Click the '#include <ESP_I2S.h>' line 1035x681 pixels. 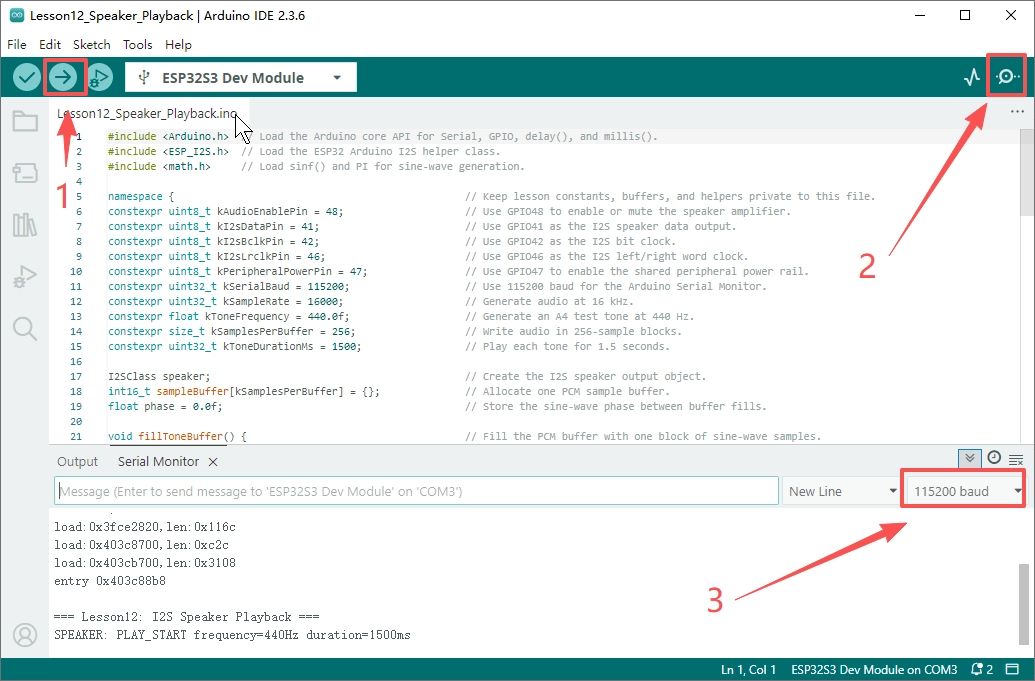click(168, 152)
